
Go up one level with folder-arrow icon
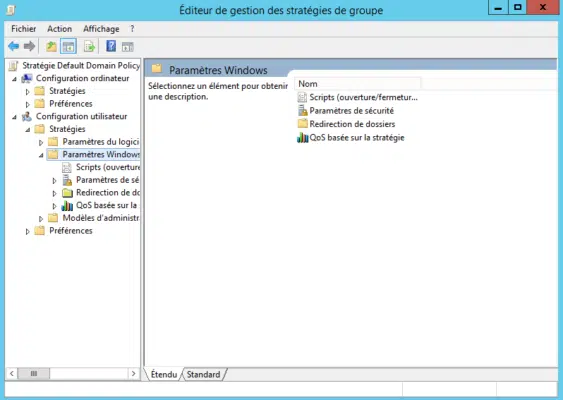[x=51, y=46]
